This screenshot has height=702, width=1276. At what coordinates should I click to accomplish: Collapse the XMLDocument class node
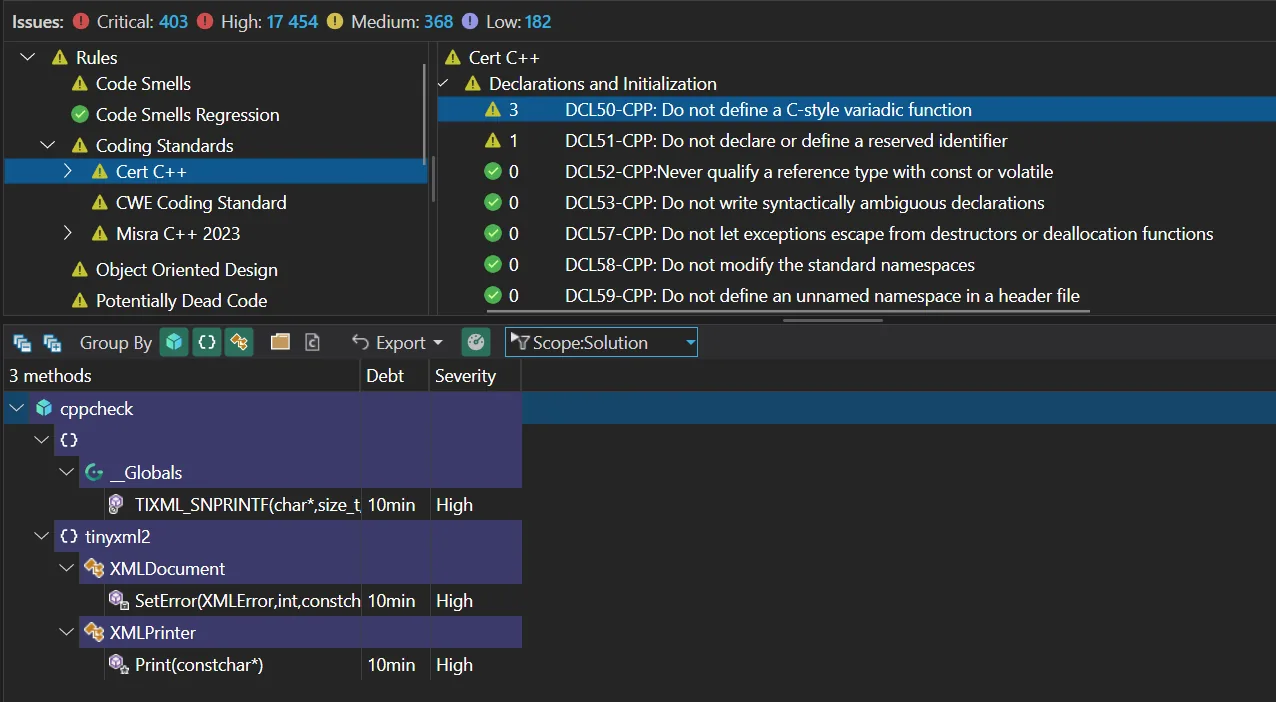pyautogui.click(x=66, y=568)
